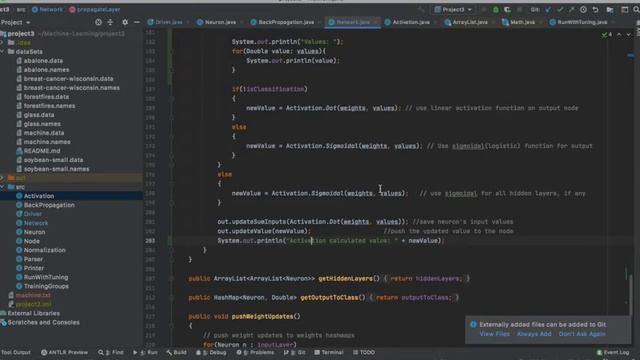
Task: Click the build hammer icon in top toolbar
Action: 422,9
